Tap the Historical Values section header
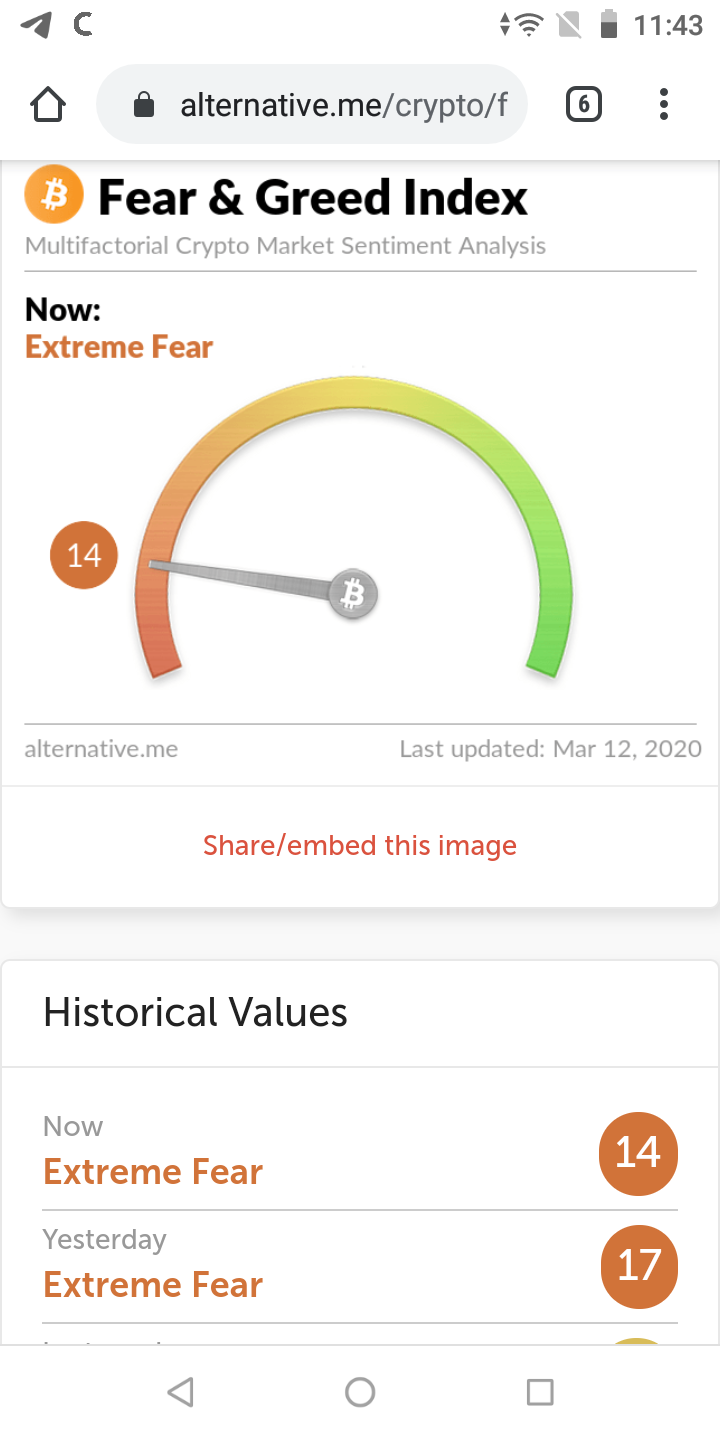This screenshot has width=720, height=1440. click(x=194, y=1012)
